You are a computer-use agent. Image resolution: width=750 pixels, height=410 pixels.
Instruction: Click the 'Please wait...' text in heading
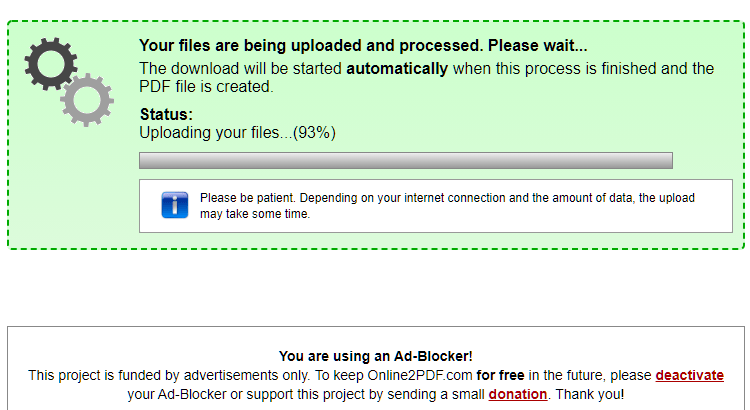pos(537,45)
